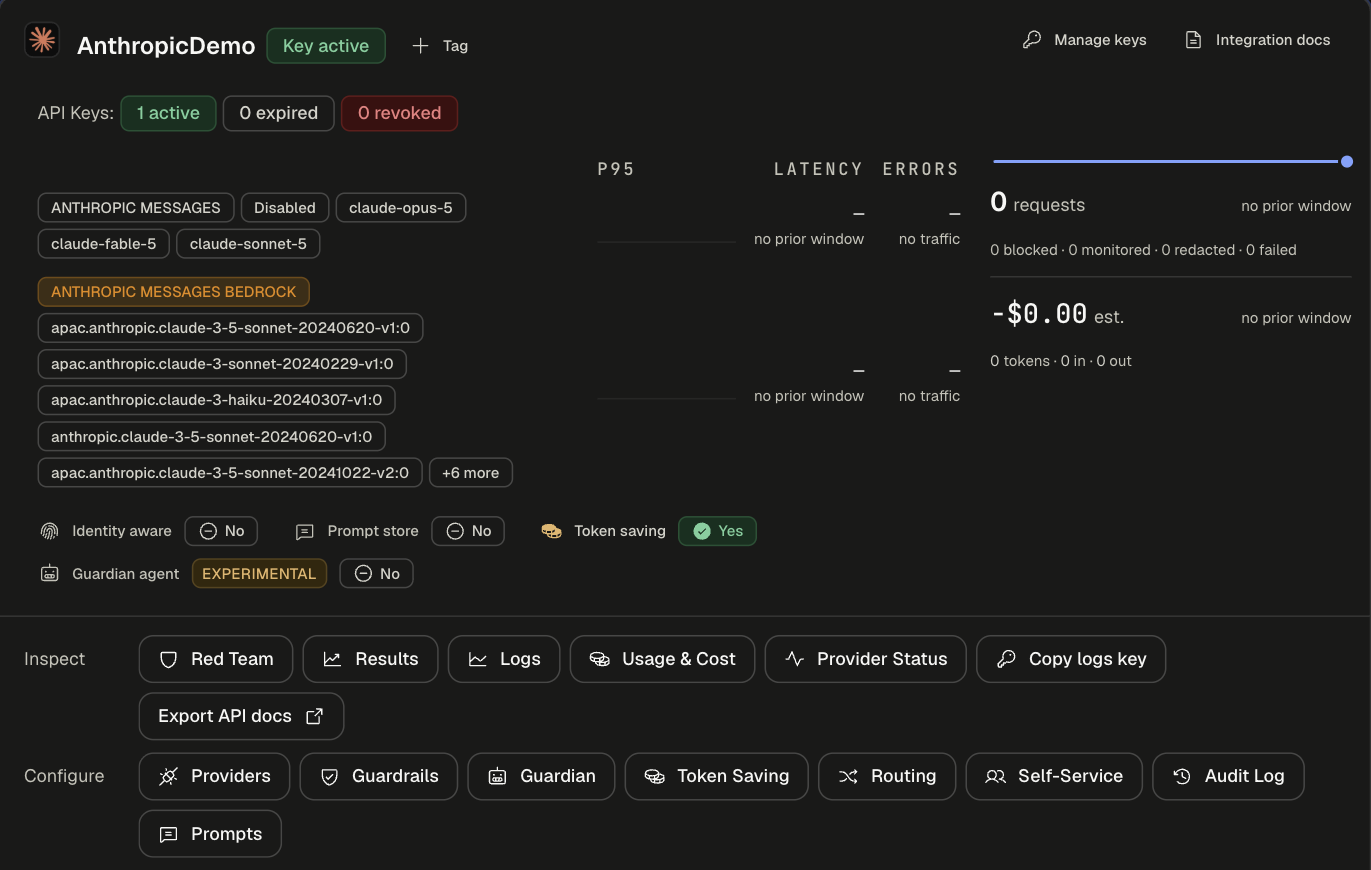Click the Prompt store chat icon

305,532
